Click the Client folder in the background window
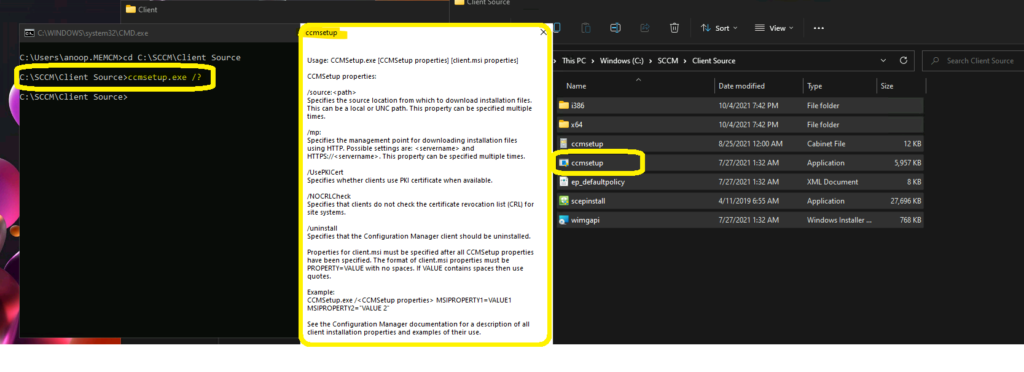 [x=142, y=9]
